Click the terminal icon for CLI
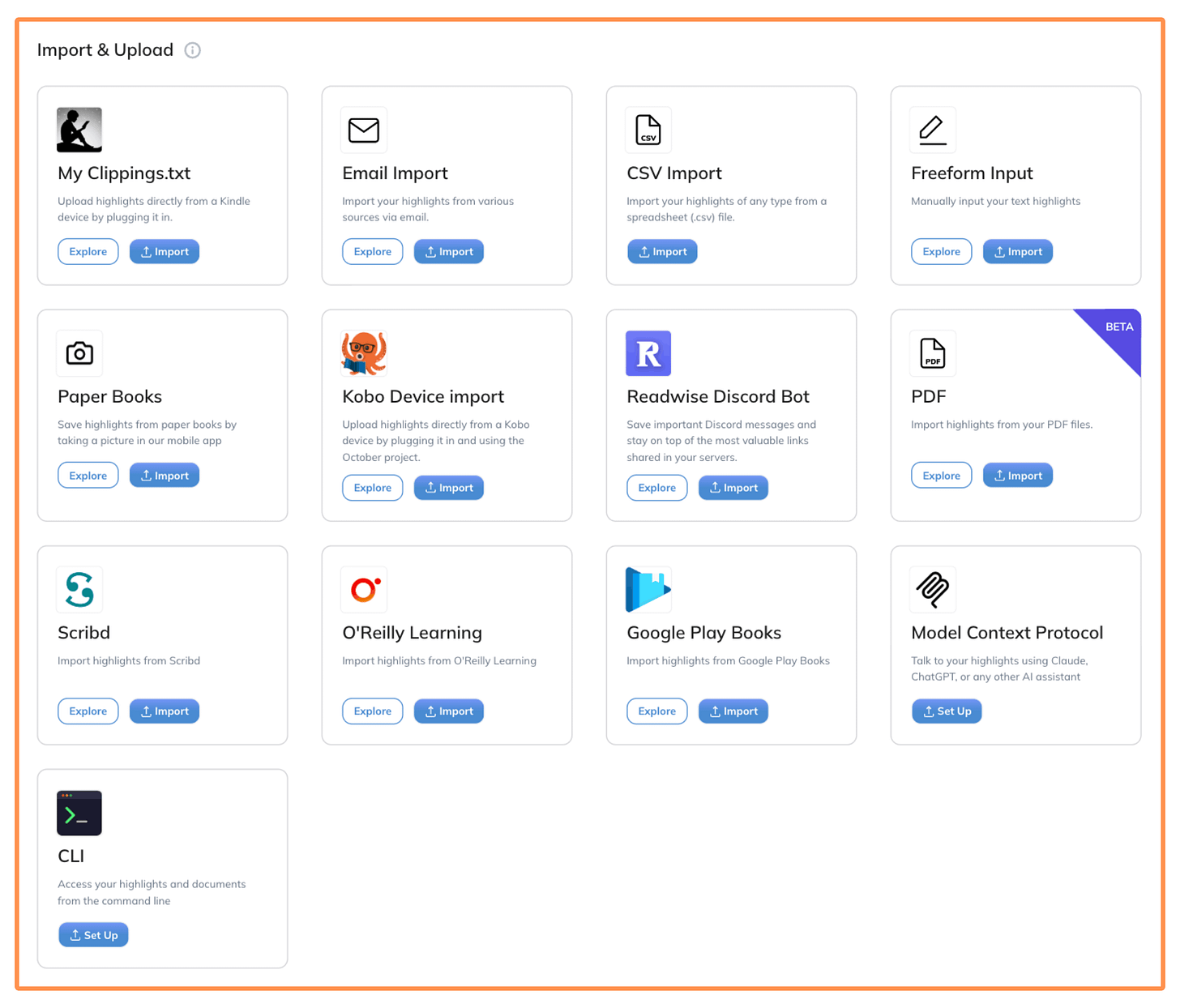Image resolution: width=1180 pixels, height=1008 pixels. coord(79,813)
